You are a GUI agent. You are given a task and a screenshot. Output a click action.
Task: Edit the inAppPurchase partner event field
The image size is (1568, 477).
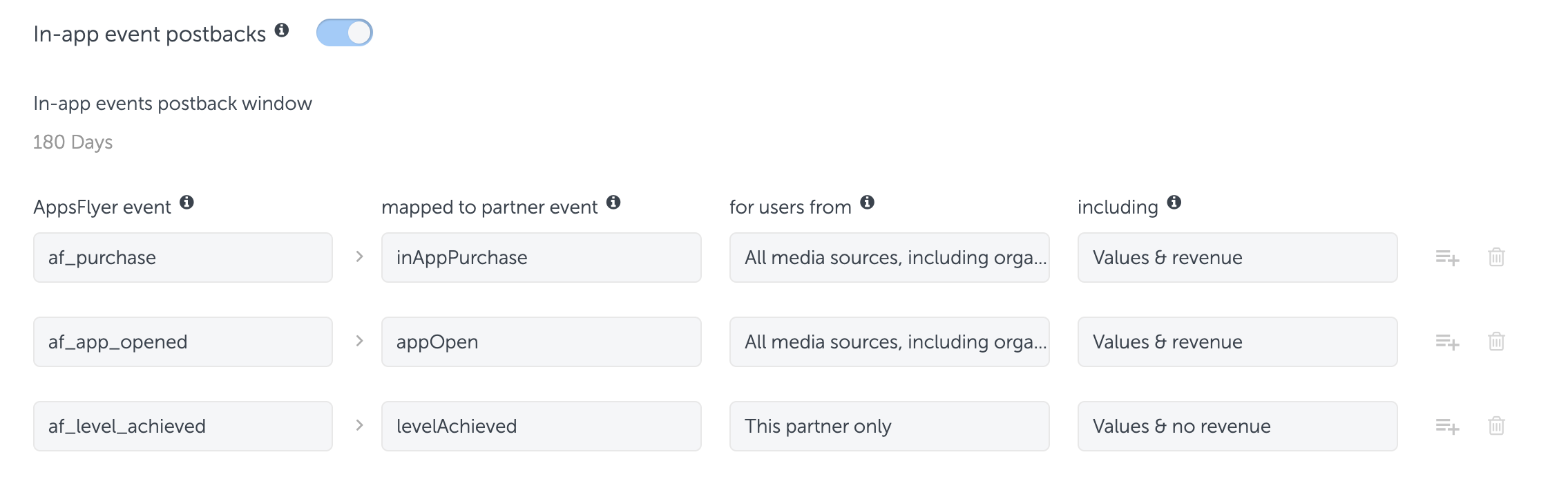pos(542,257)
